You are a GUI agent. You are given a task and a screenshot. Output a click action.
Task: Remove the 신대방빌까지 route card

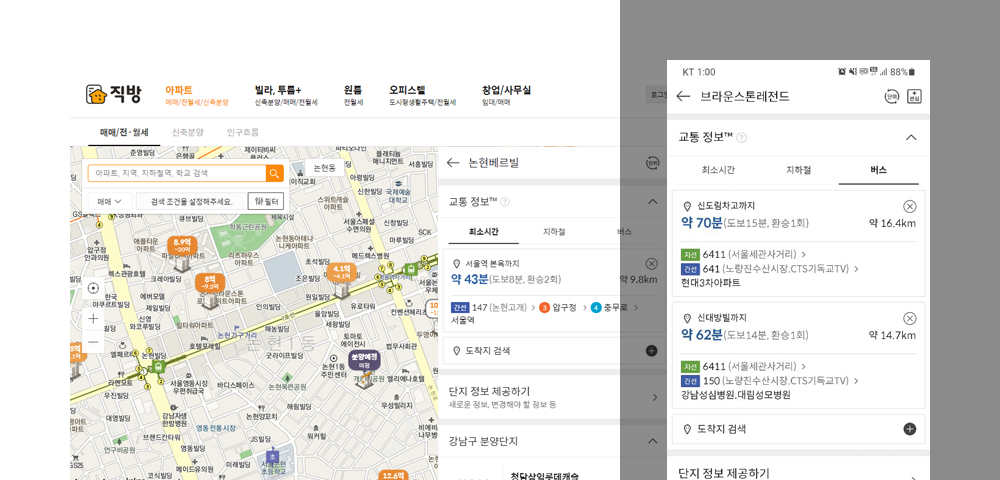pyautogui.click(x=910, y=318)
